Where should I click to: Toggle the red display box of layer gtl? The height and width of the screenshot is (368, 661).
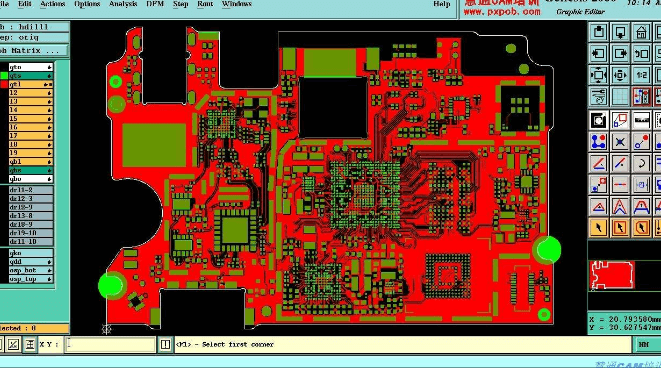(x=4, y=84)
